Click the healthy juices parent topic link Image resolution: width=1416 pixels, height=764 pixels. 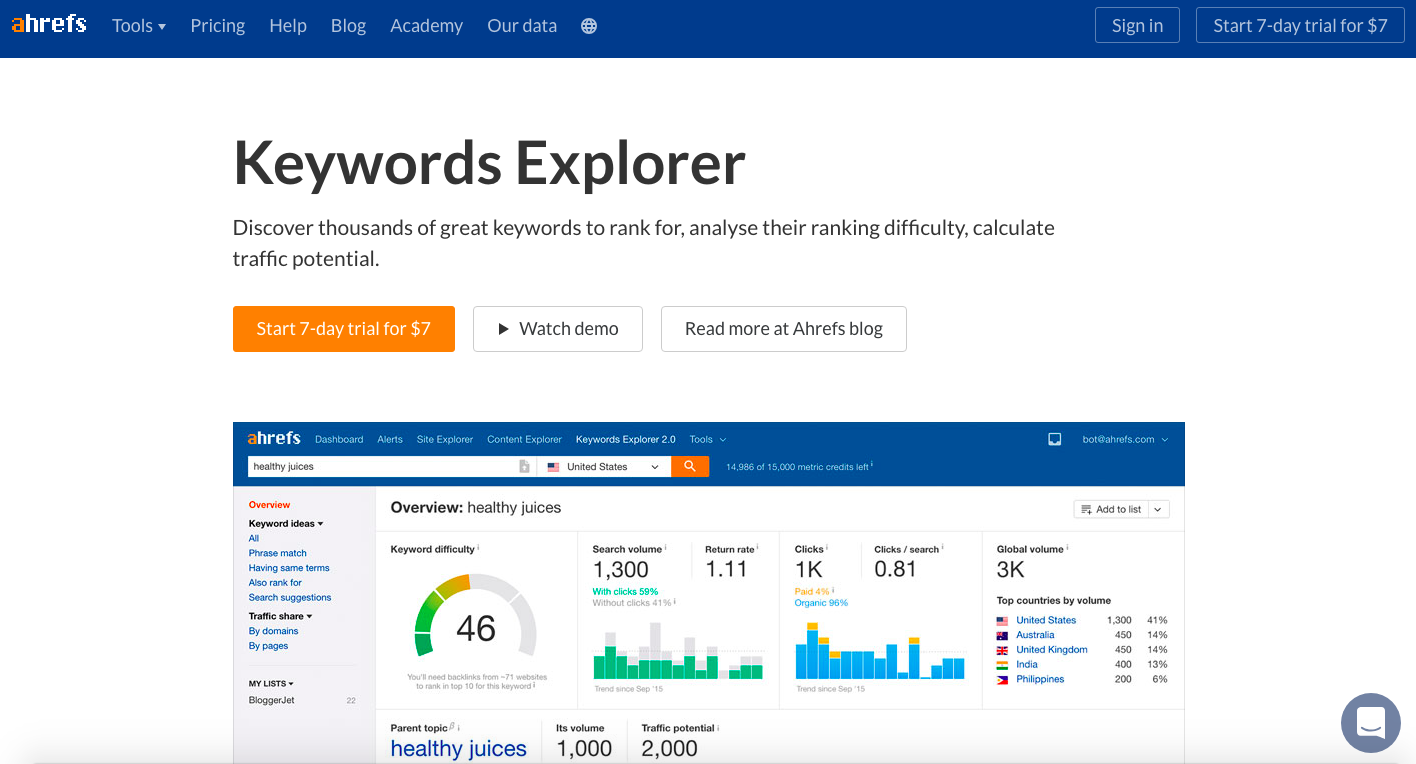(x=459, y=749)
